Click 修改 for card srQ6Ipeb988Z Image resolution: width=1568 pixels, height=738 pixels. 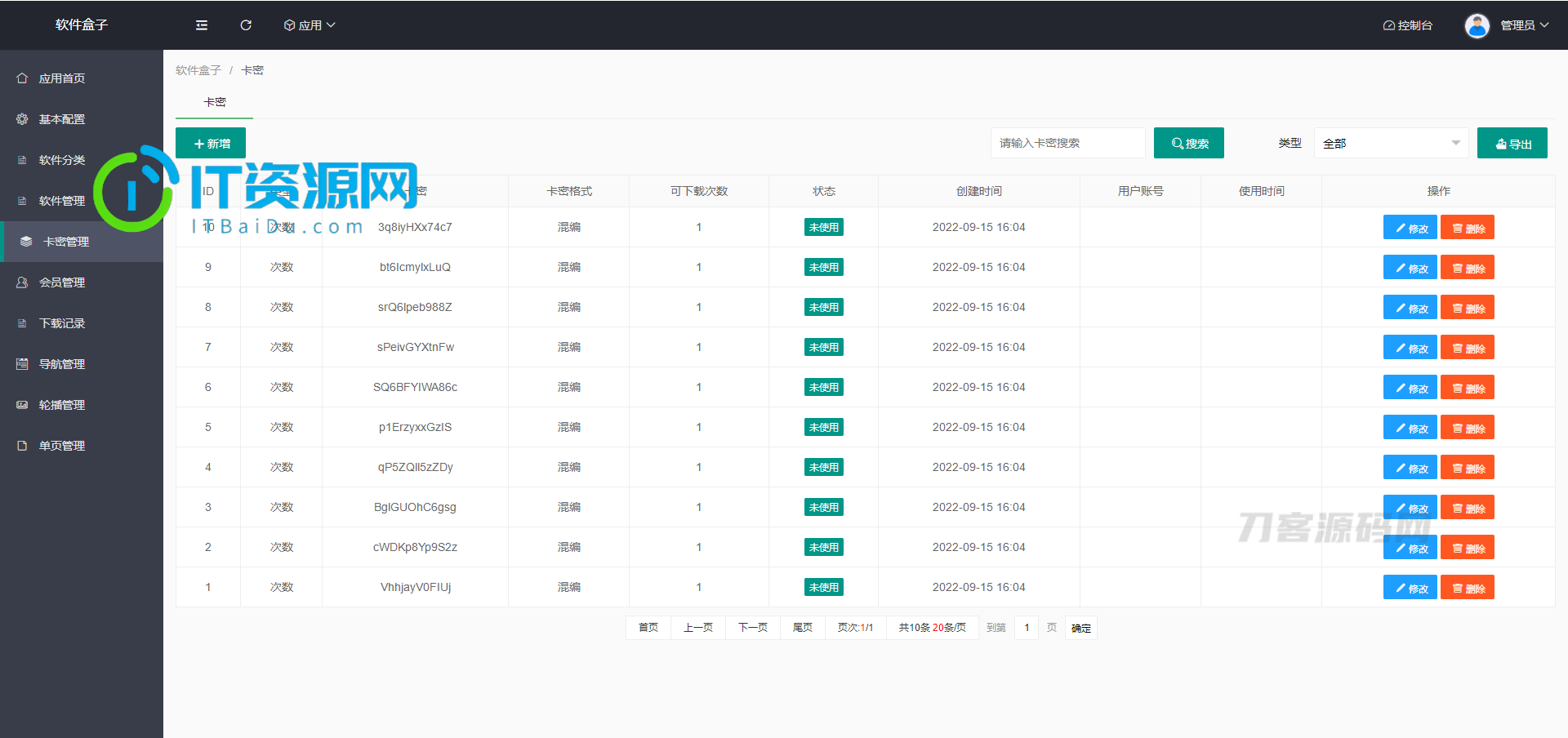1410,308
